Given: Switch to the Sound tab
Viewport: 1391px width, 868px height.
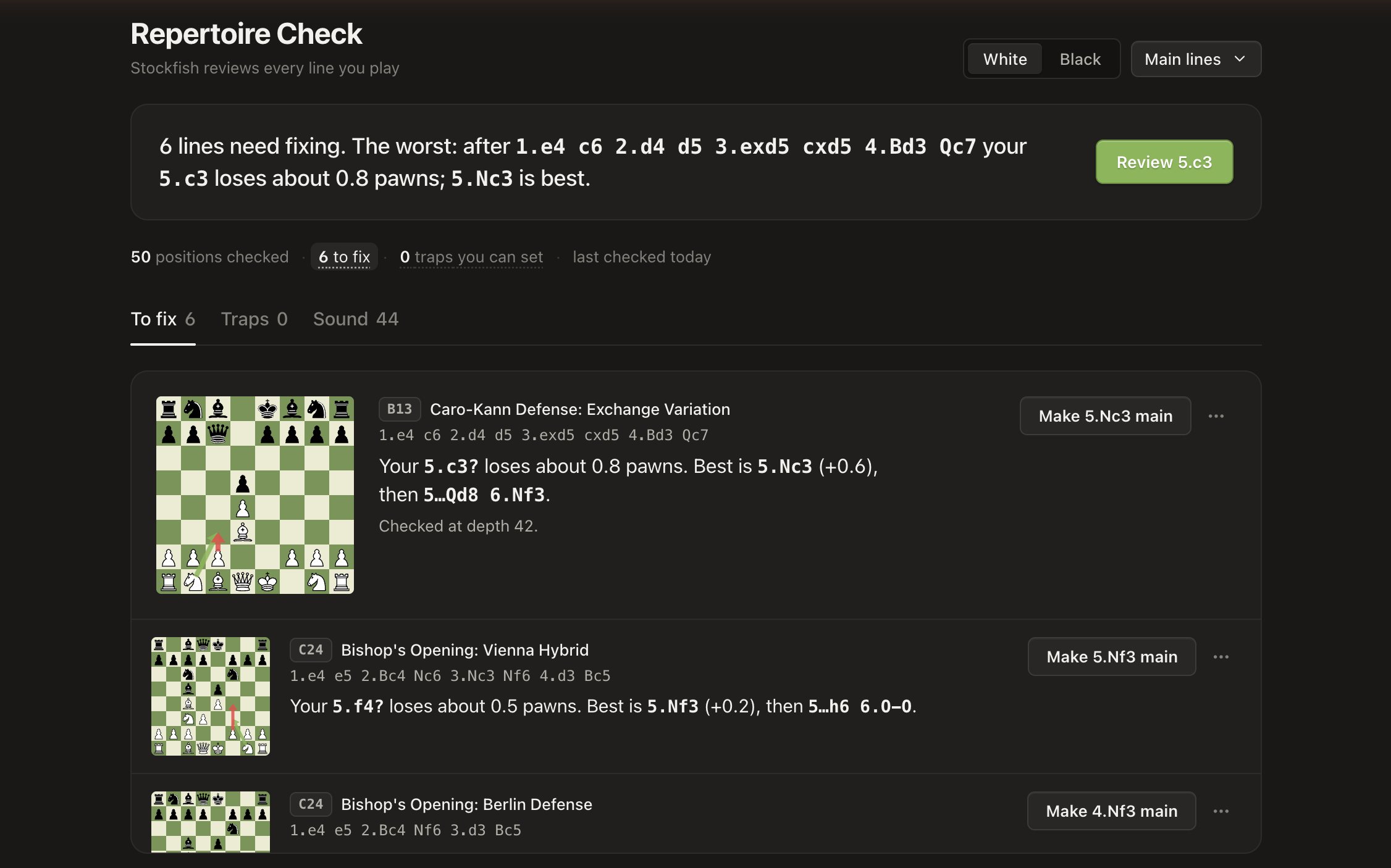Looking at the screenshot, I should 356,319.
